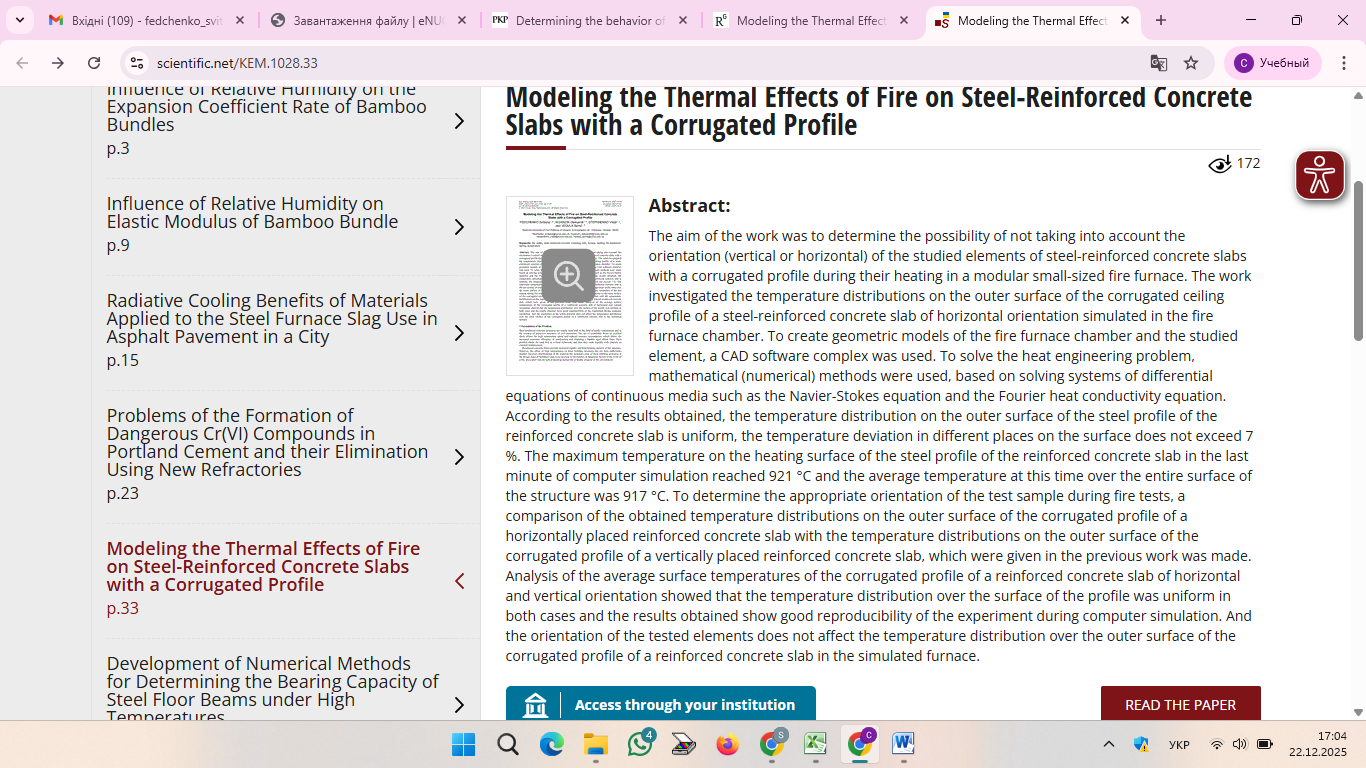Click Access through your institution button
1366x768 pixels.
click(x=660, y=704)
